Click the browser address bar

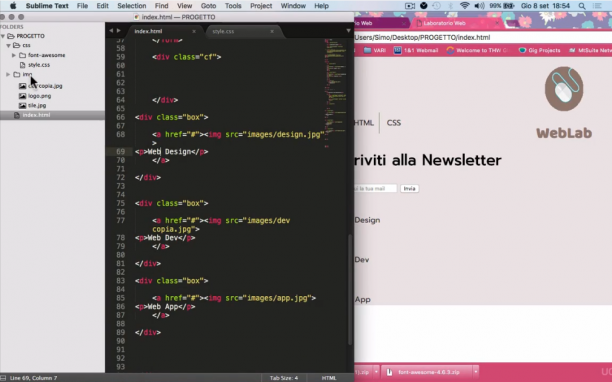483,37
